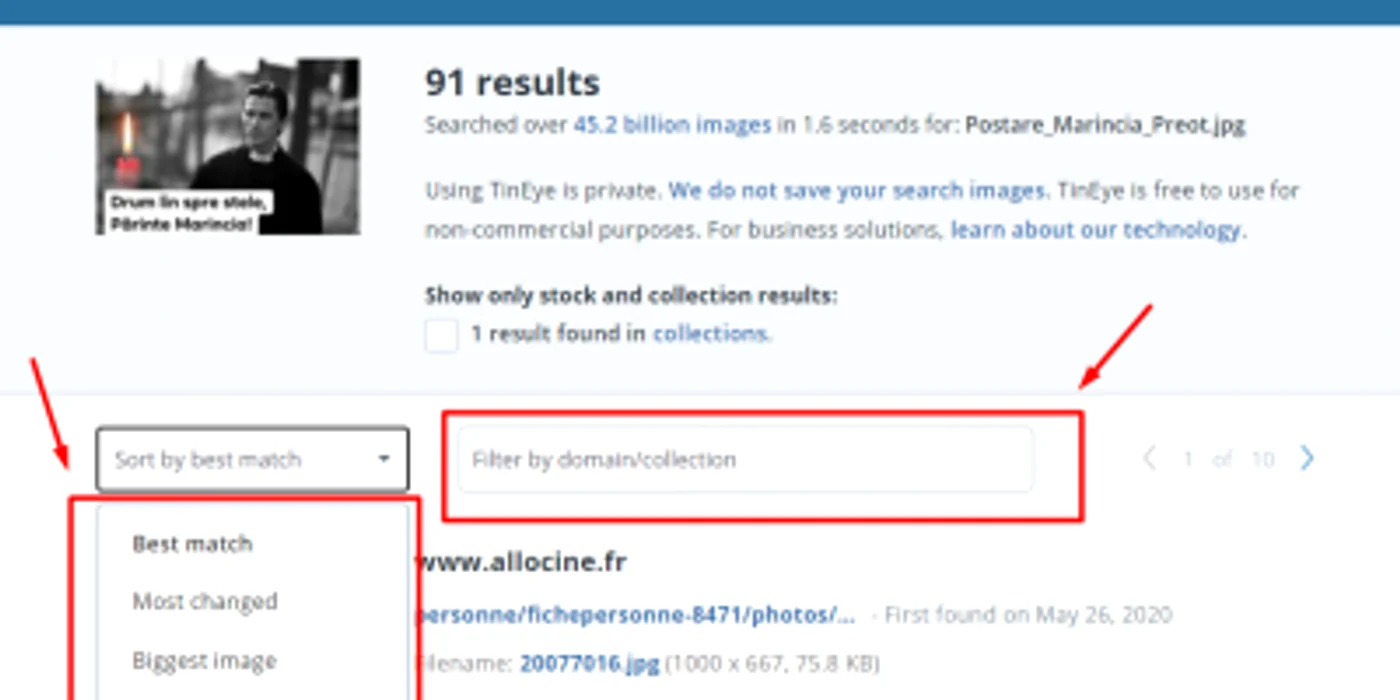Select Biggest image sort option

point(204,661)
